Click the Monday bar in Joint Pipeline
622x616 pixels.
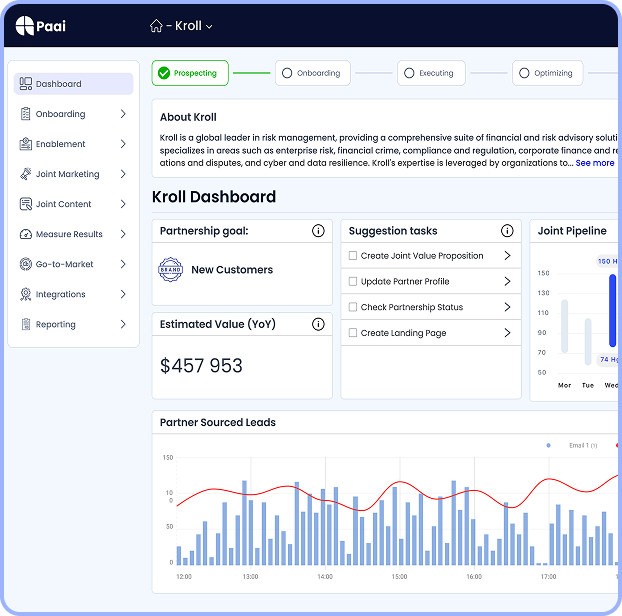[x=564, y=326]
